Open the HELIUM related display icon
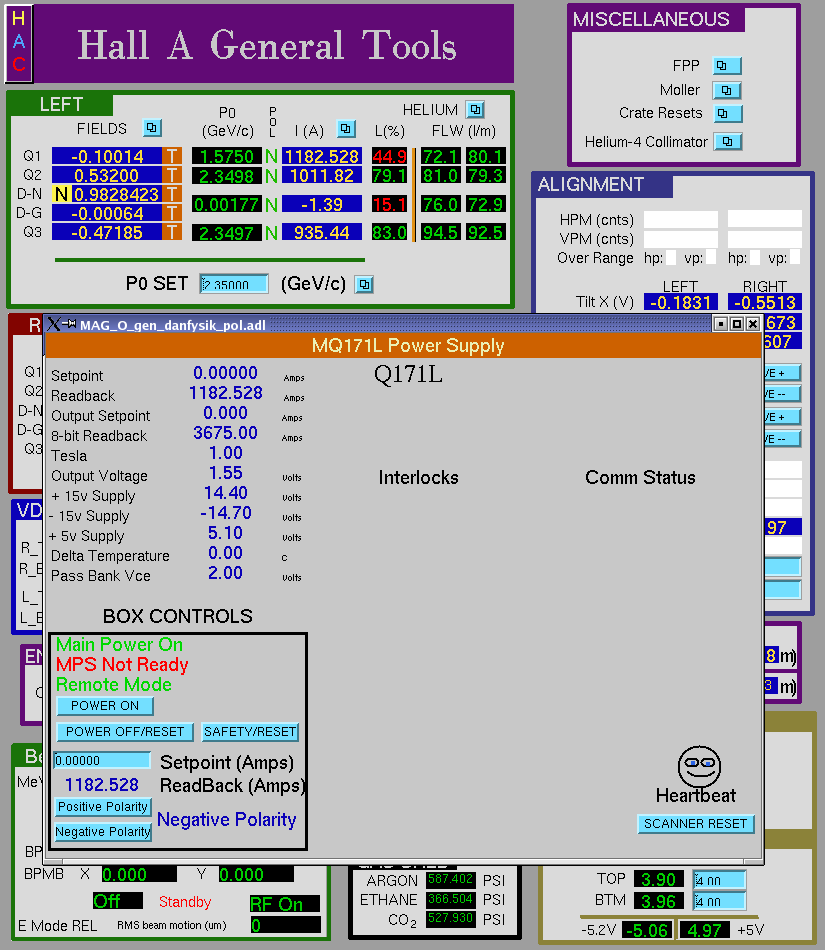825x950 pixels. [x=475, y=110]
